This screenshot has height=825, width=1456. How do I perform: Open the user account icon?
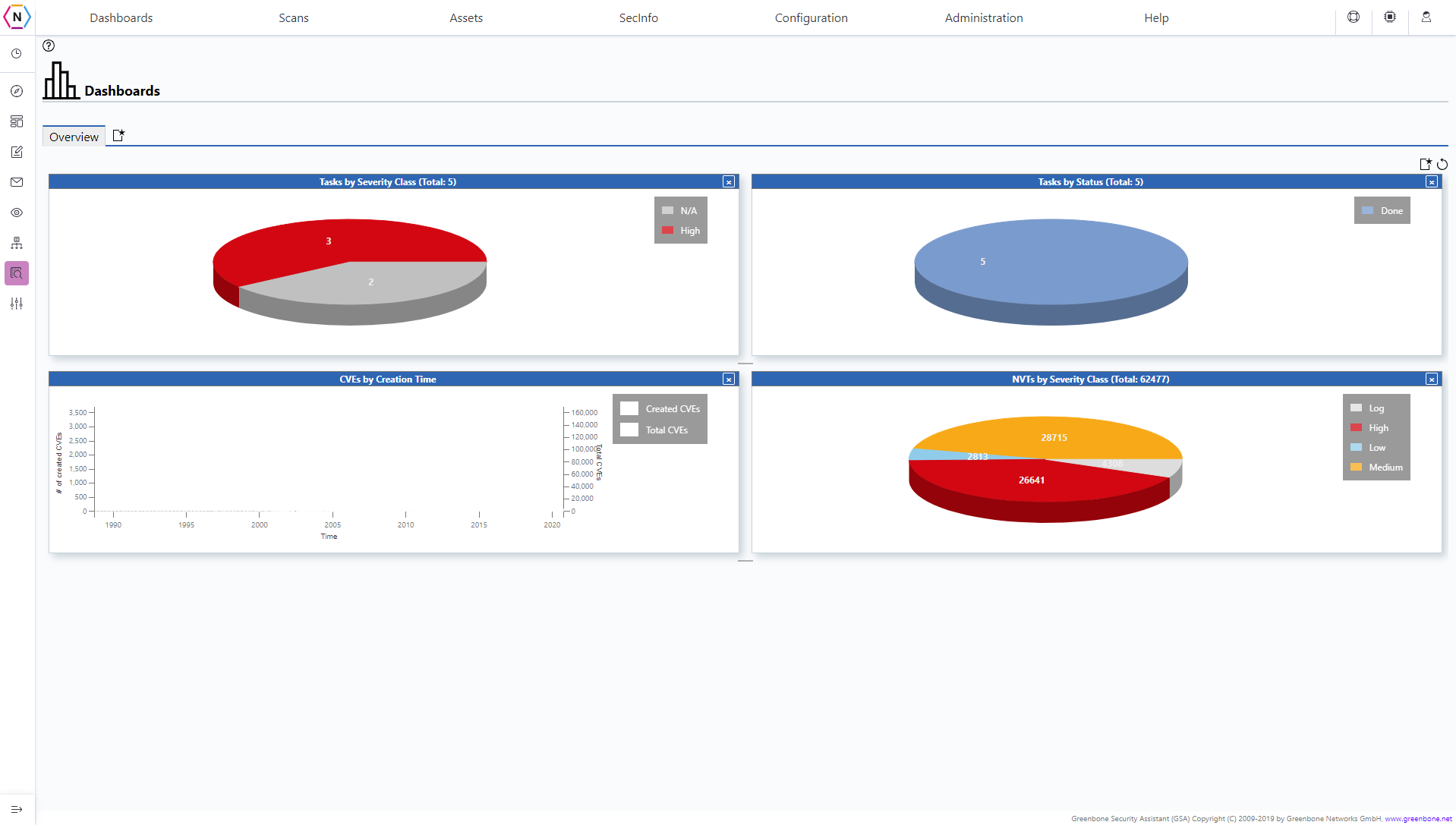1426,17
